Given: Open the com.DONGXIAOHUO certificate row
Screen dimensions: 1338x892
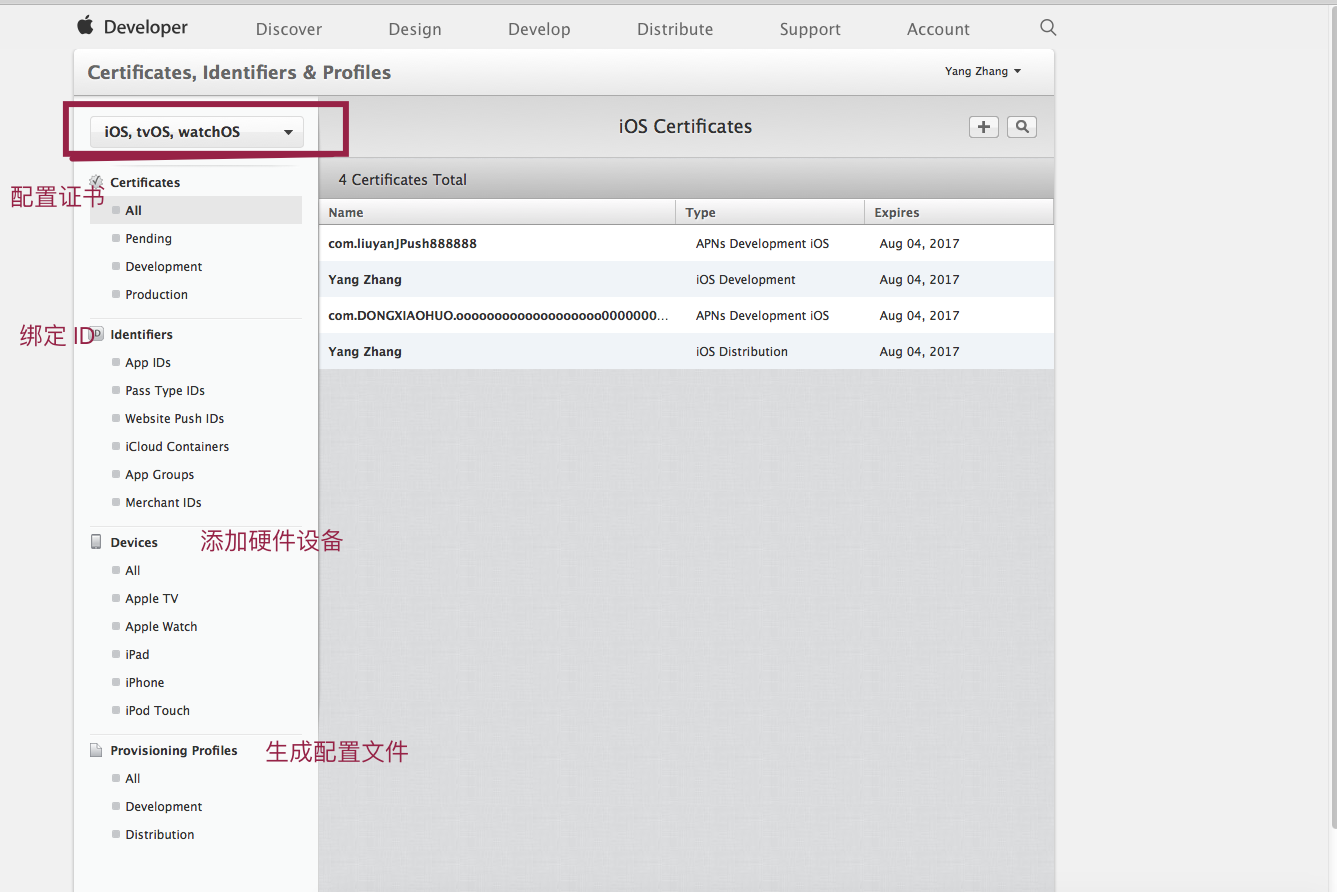Looking at the screenshot, I should (686, 315).
